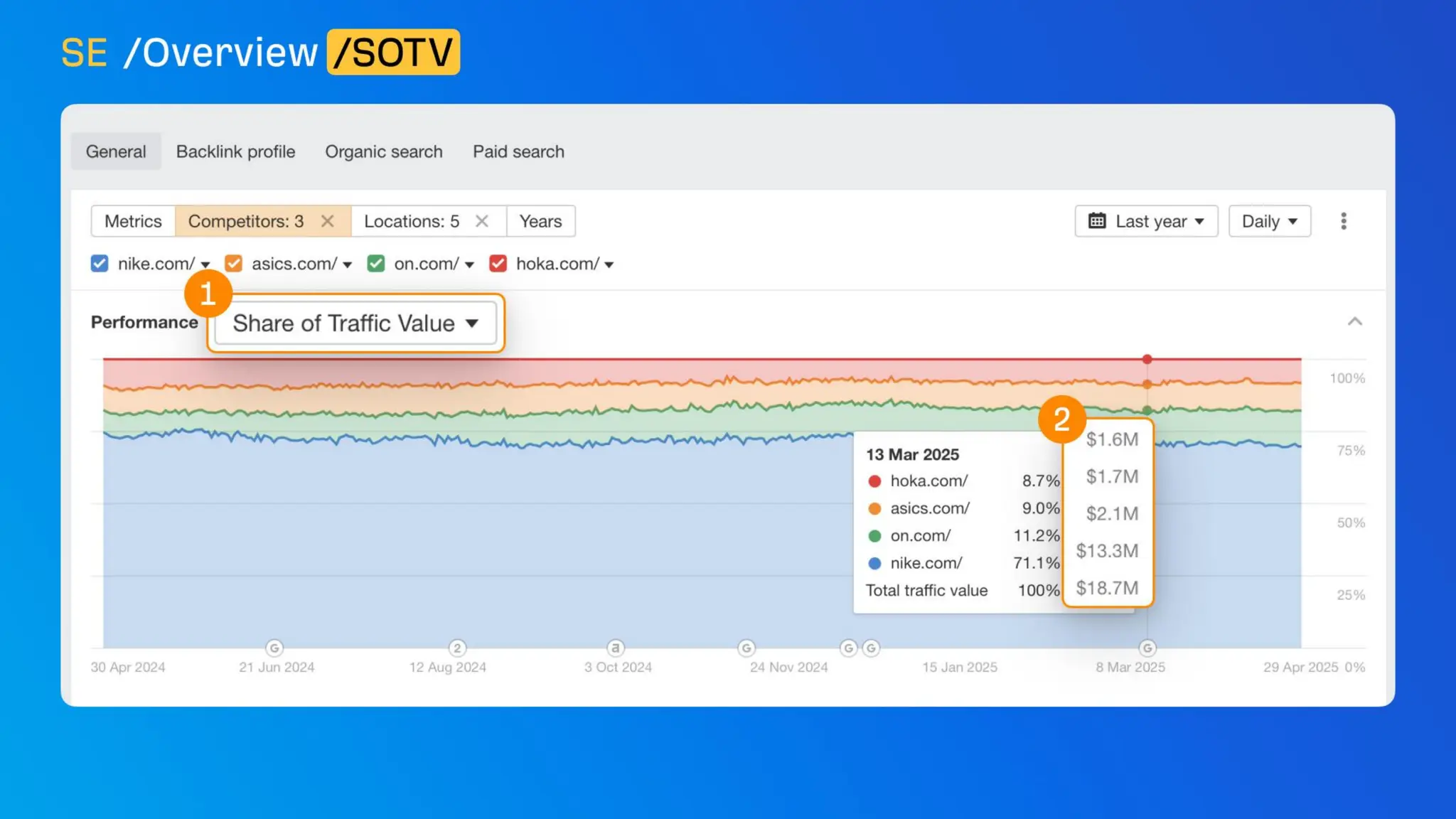The height and width of the screenshot is (819, 1456).
Task: Click the Years button
Action: pyautogui.click(x=540, y=221)
